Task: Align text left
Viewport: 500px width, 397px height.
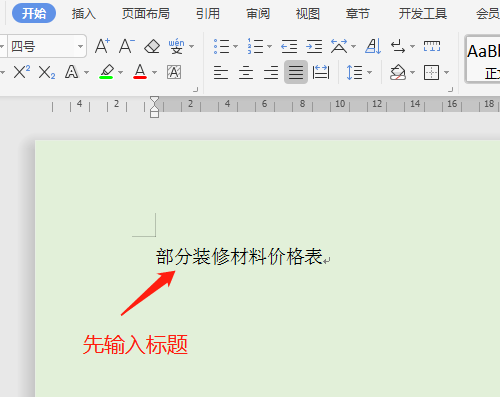Action: tap(221, 72)
